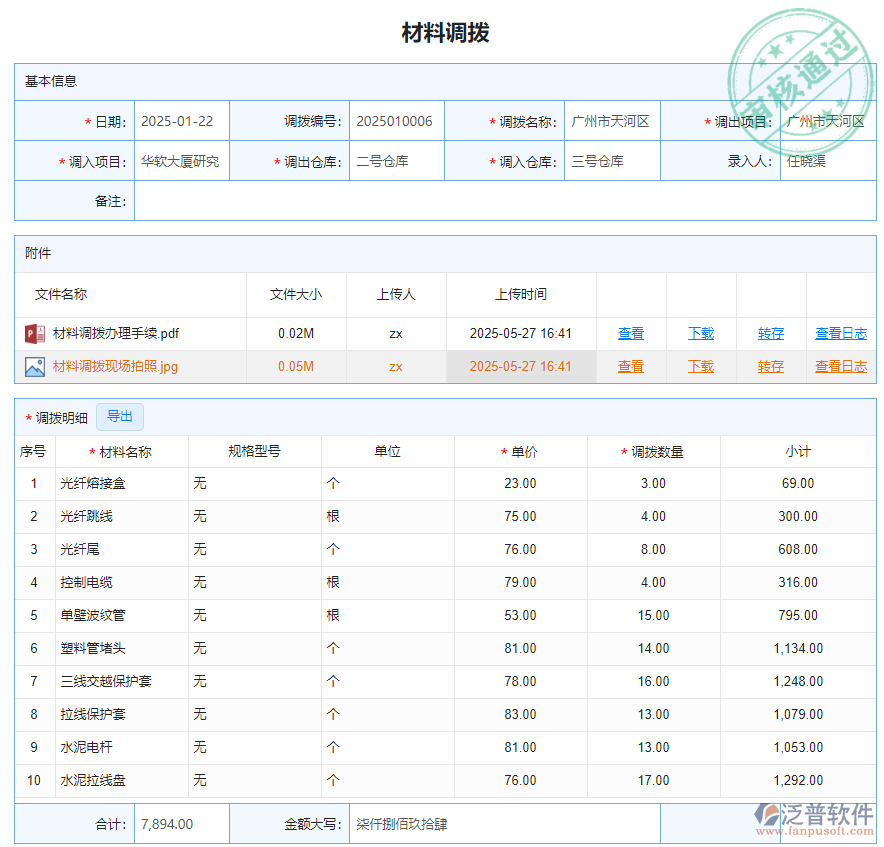Viewport: 884px width, 847px height.
Task: Click 下载 to download 材料调拨现场拍照.jpg
Action: pos(701,367)
